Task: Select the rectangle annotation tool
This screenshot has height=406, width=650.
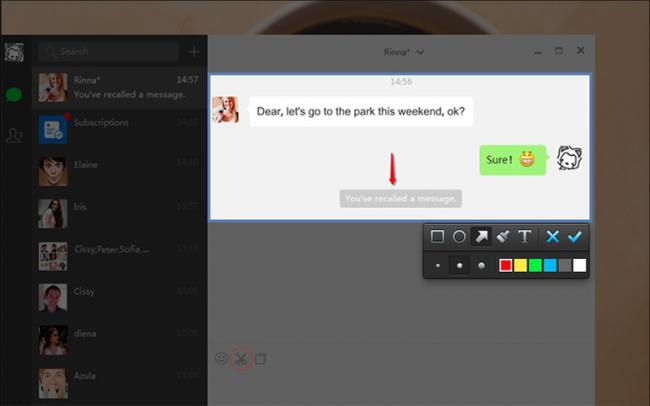Action: (437, 237)
